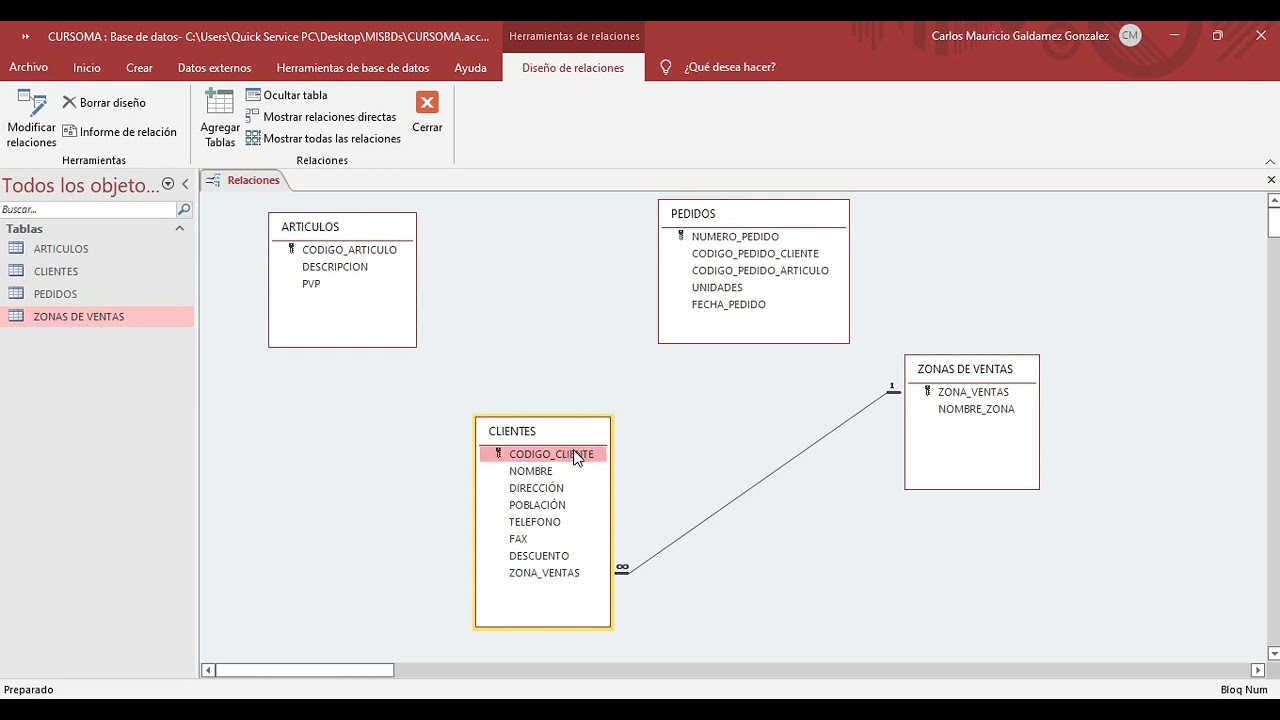Click Ocultar tabla
The height and width of the screenshot is (720, 1280).
(287, 95)
